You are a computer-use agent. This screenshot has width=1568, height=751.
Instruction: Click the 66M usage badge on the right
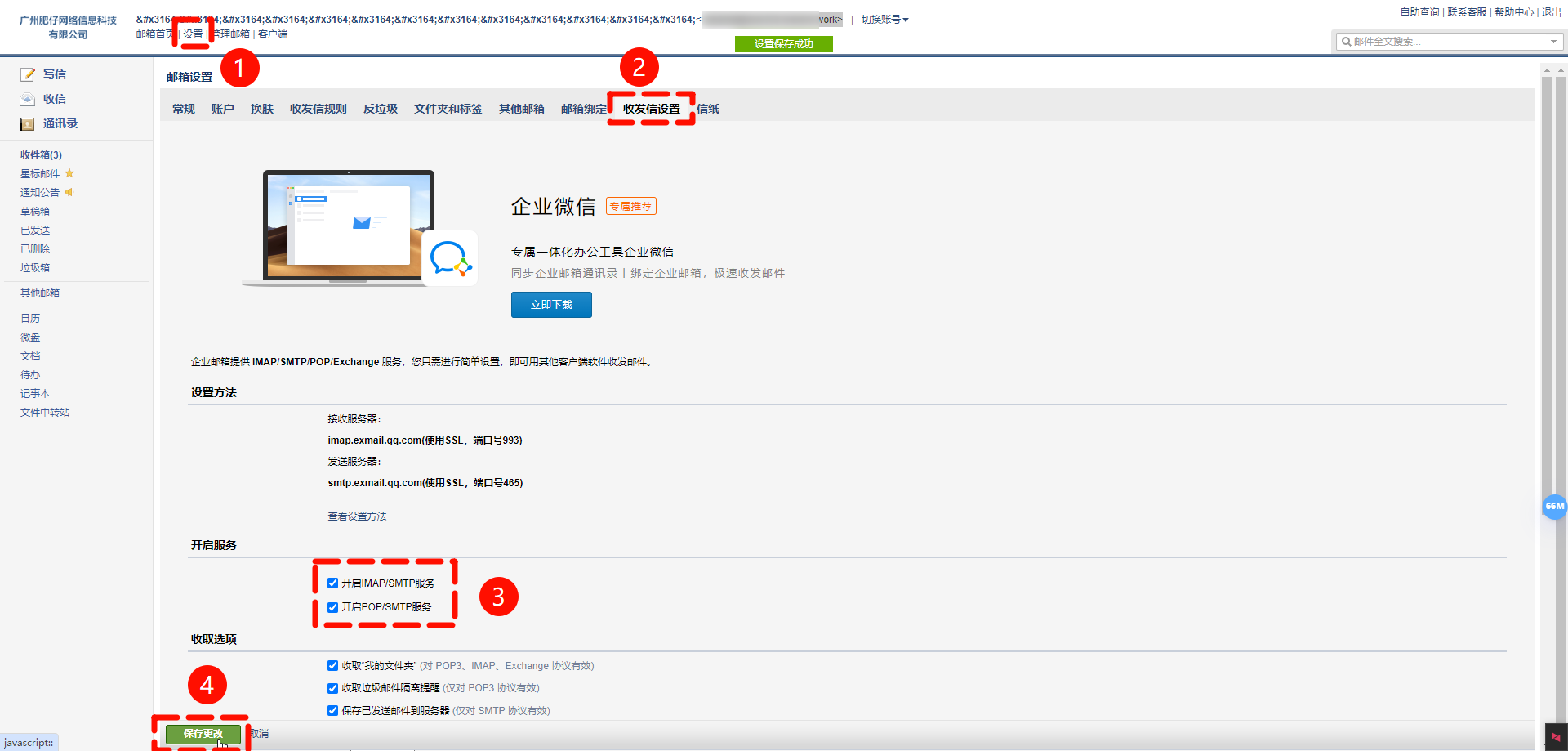tap(1554, 507)
